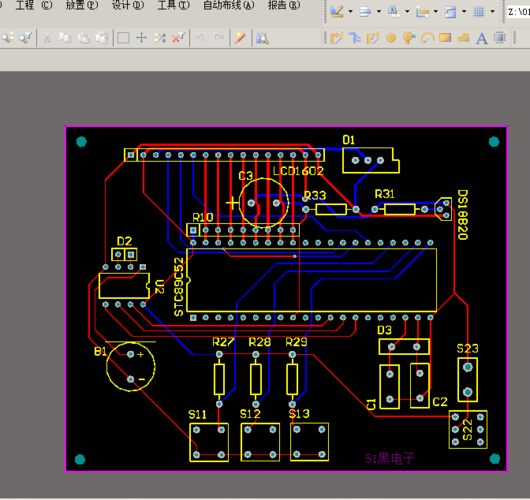Screen dimensions: 530x500
Task: Select the D2 designator label
Action: pyautogui.click(x=124, y=241)
